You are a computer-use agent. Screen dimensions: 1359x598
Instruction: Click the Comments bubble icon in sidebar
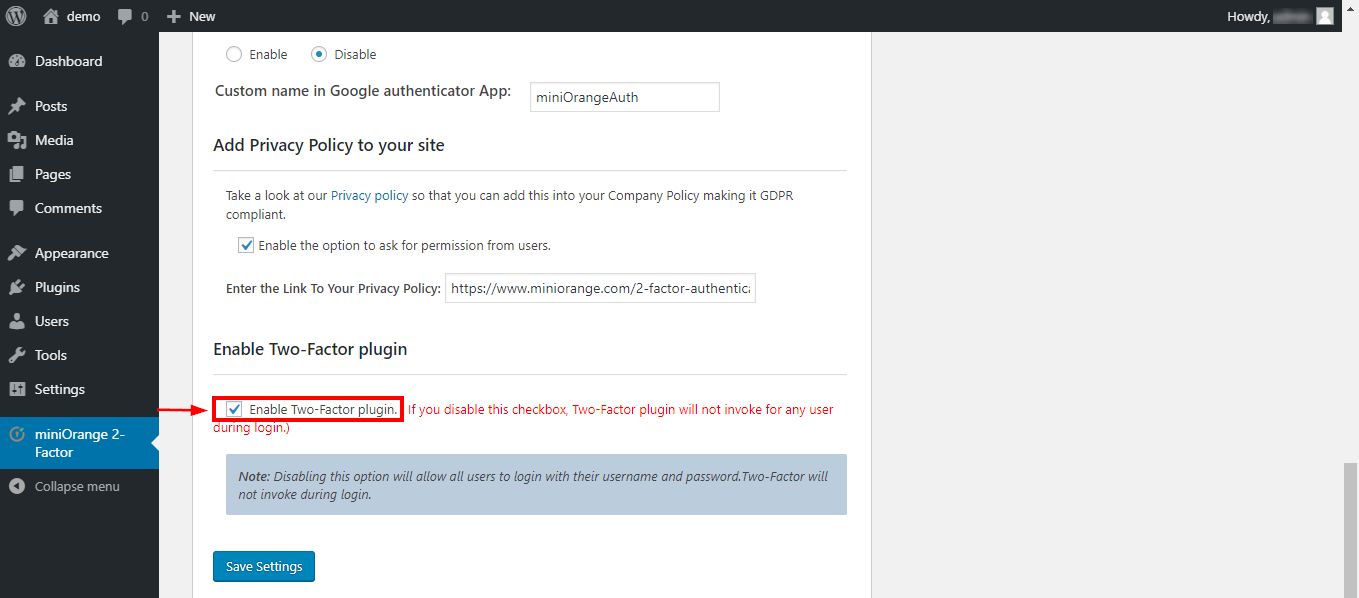17,208
